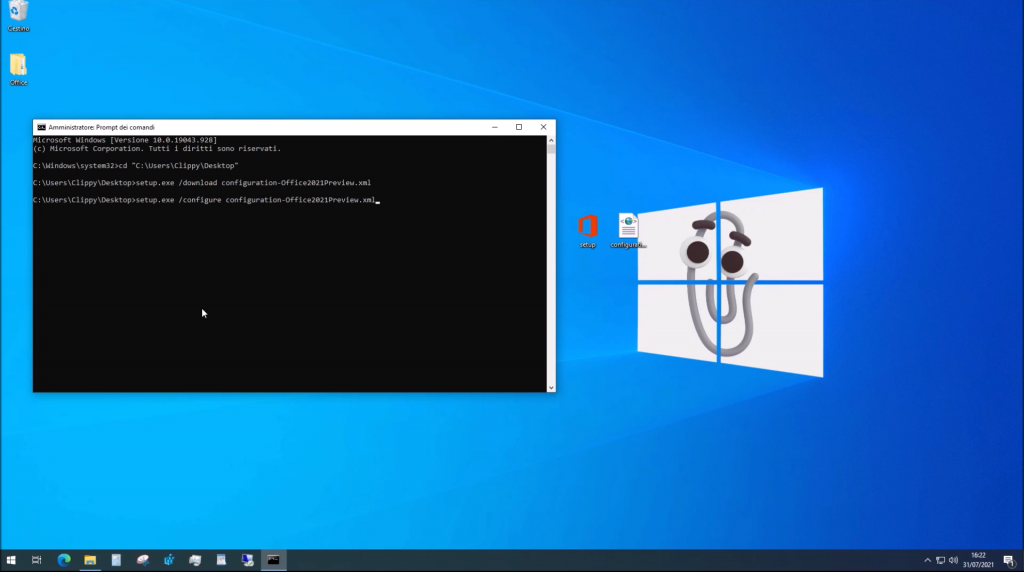Show hidden system tray icons
Image resolution: width=1024 pixels, height=572 pixels.
tap(927, 560)
